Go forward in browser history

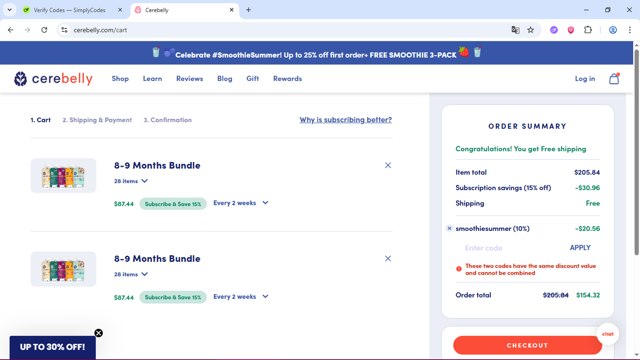click(x=27, y=30)
